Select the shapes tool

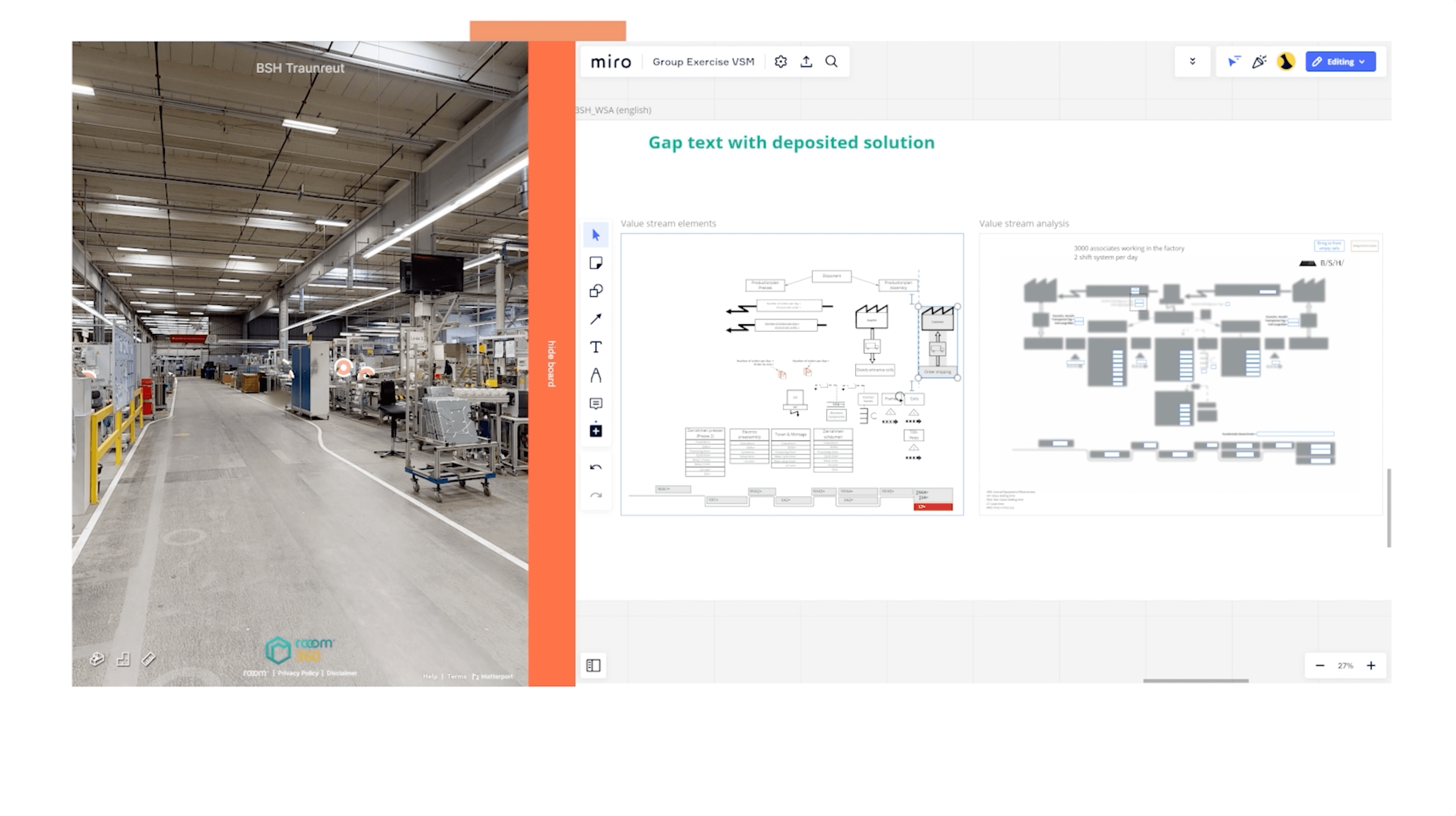(x=596, y=291)
